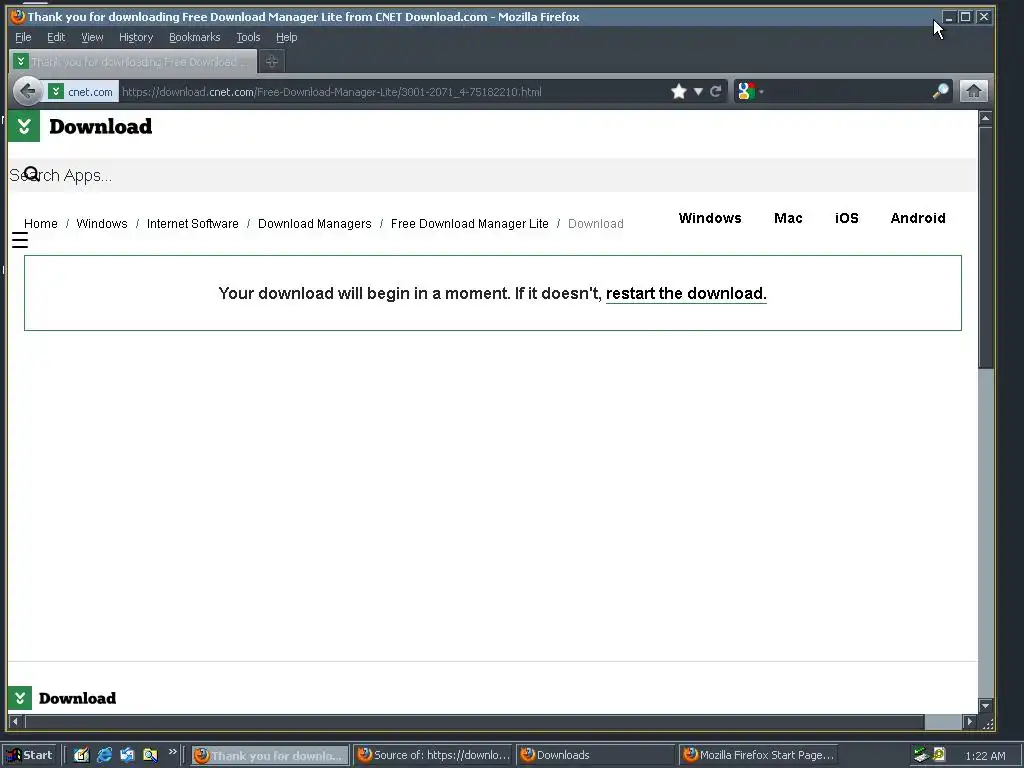Click the horizontal scrollbar right arrow
This screenshot has width=1024, height=768.
click(970, 722)
